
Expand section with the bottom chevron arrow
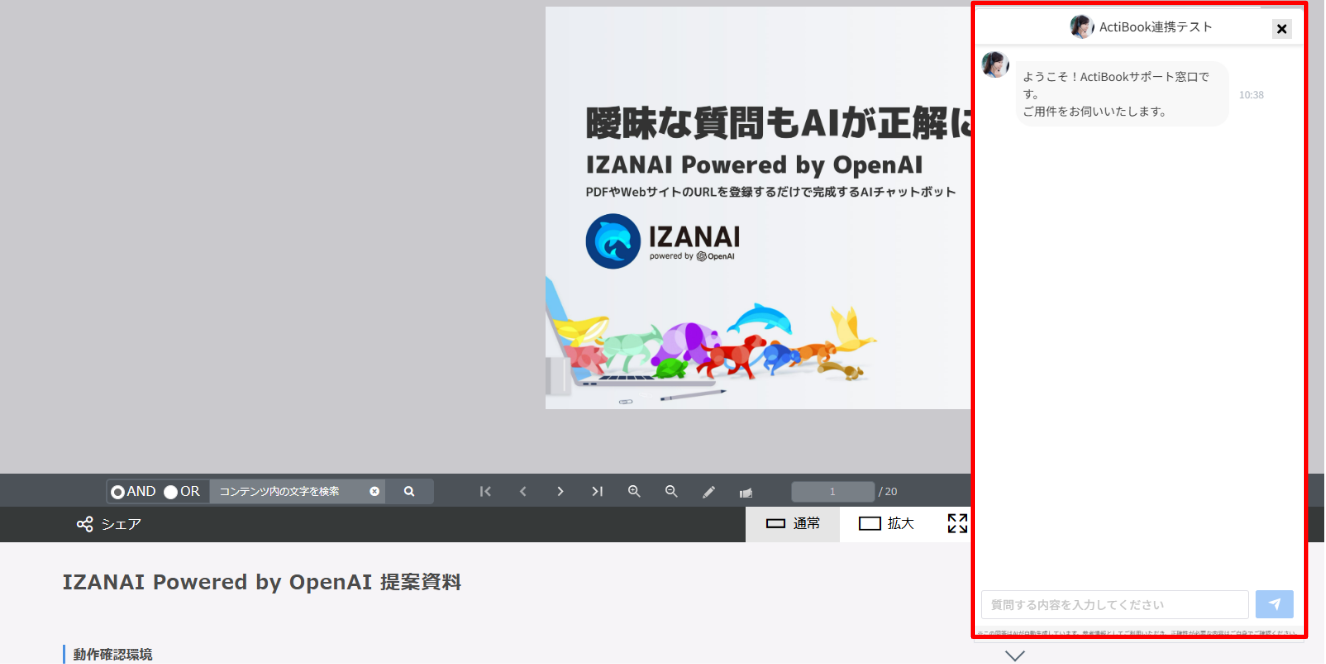(1015, 656)
